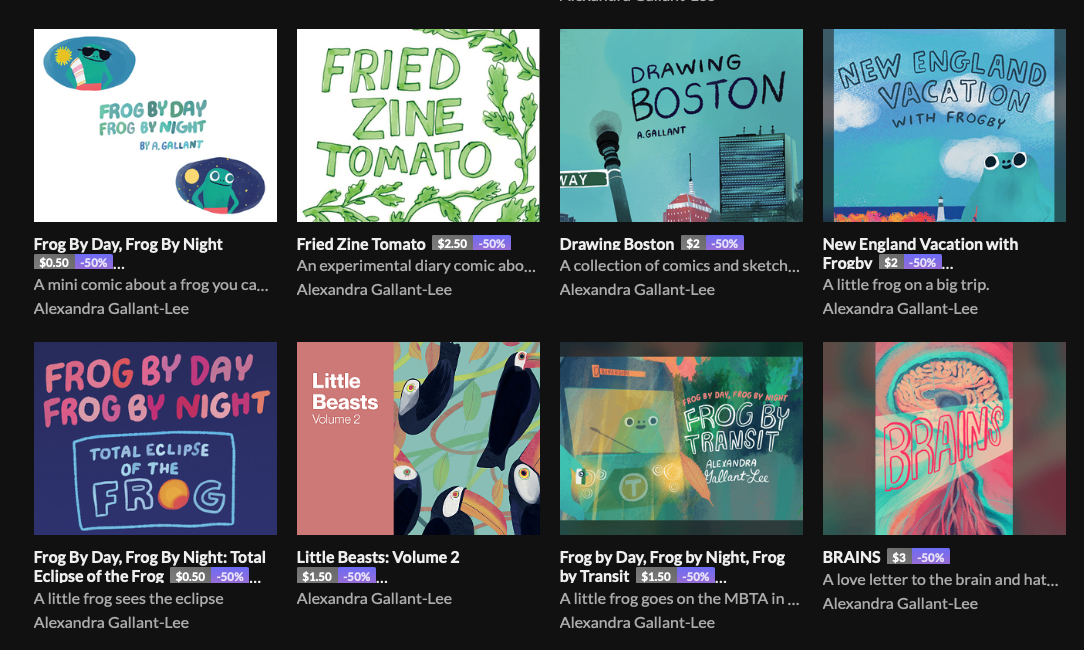Open the Frog By Day, Frog By Night cover thumbnail
This screenshot has height=650, width=1084.
pos(155,125)
